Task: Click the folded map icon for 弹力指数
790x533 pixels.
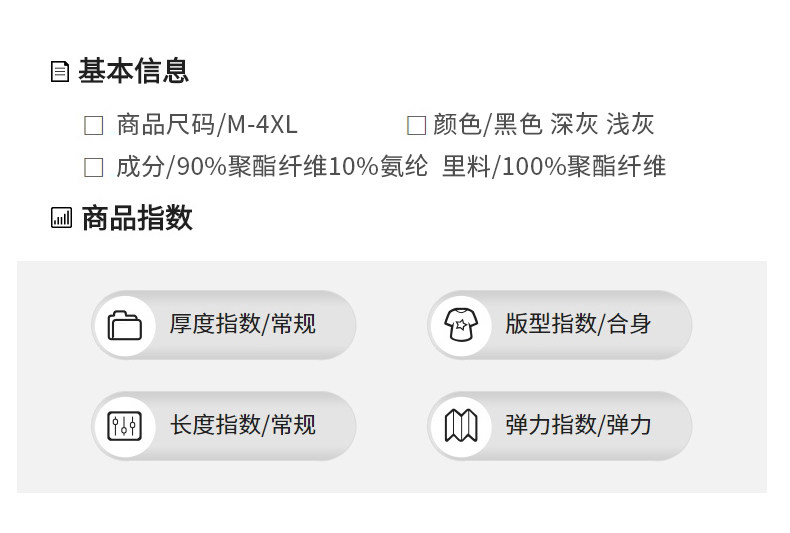Action: pyautogui.click(x=461, y=426)
